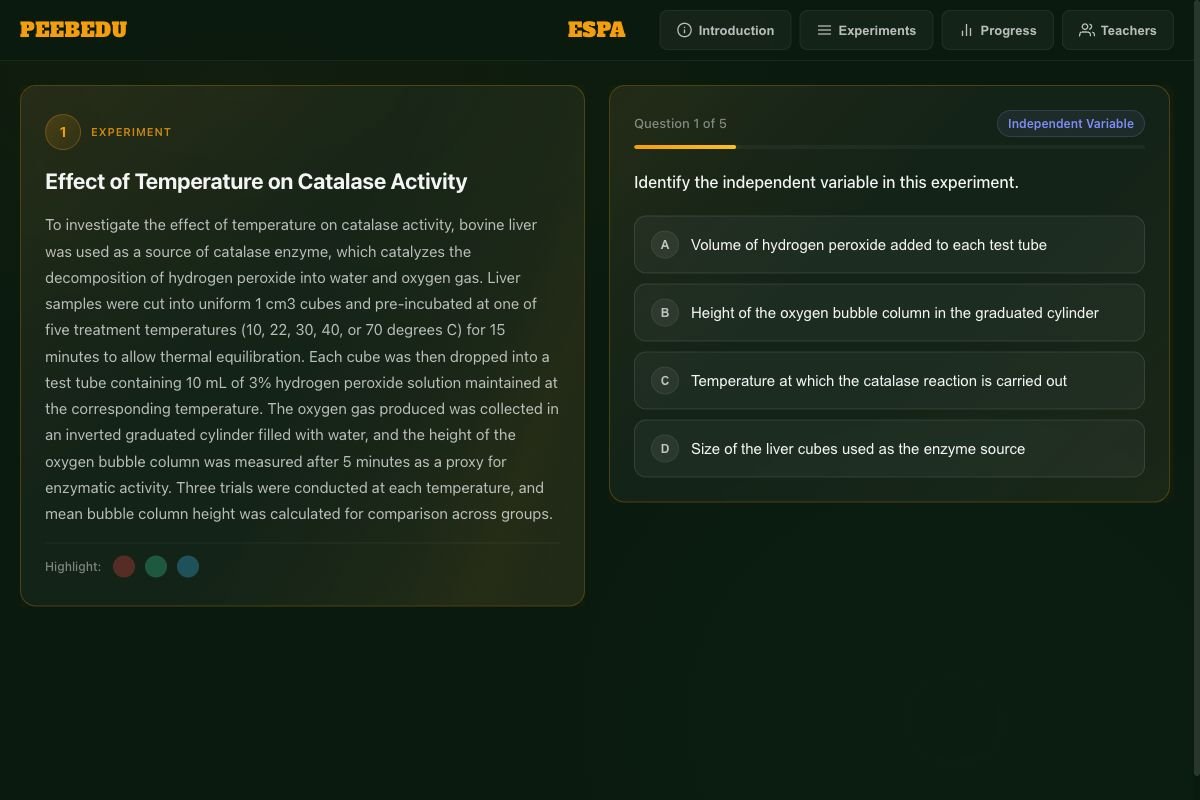Click the info icon in the Introduction button
The image size is (1200, 800).
click(x=684, y=30)
